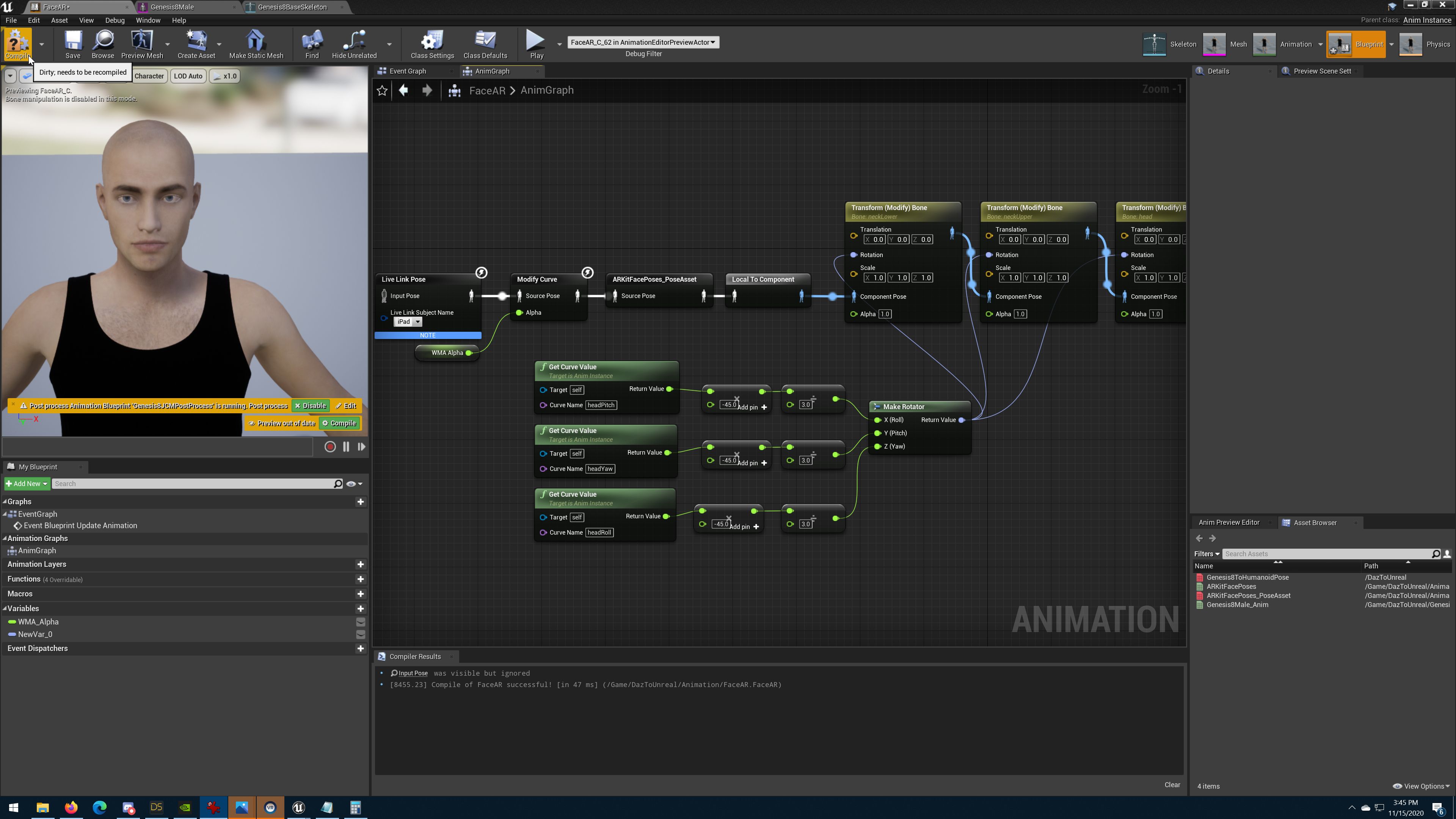Switch to Skeleton editor mode
This screenshot has width=1456, height=819.
pyautogui.click(x=1170, y=44)
